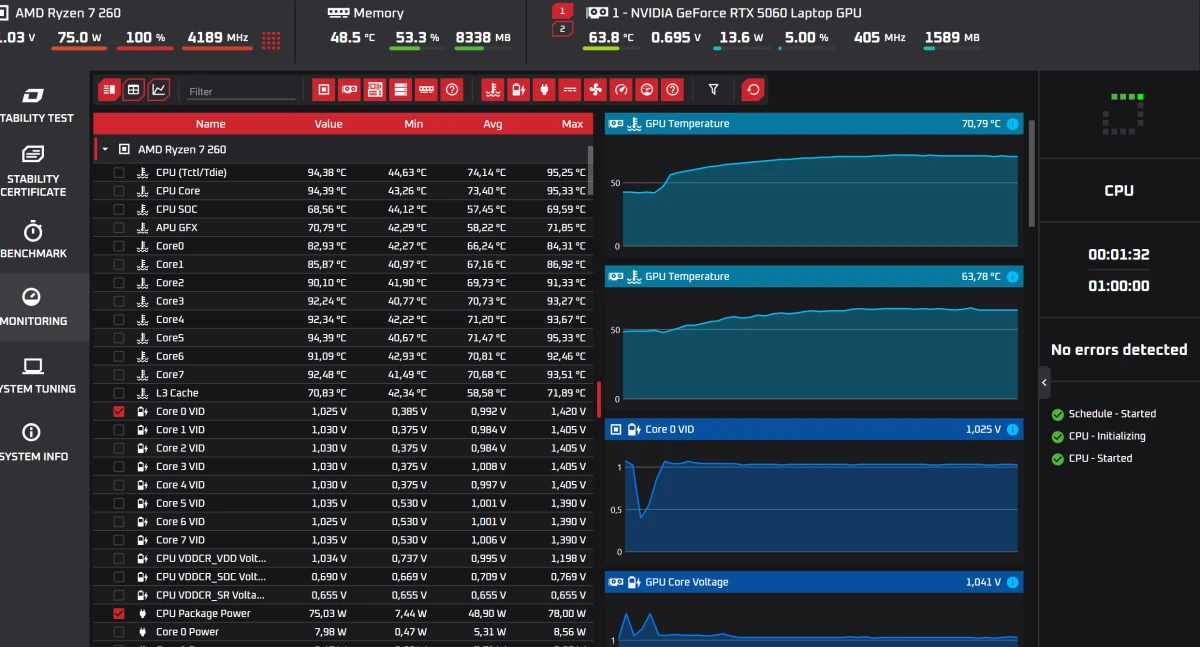
Task: Check the CPU SOC checkbox
Action: tap(119, 209)
